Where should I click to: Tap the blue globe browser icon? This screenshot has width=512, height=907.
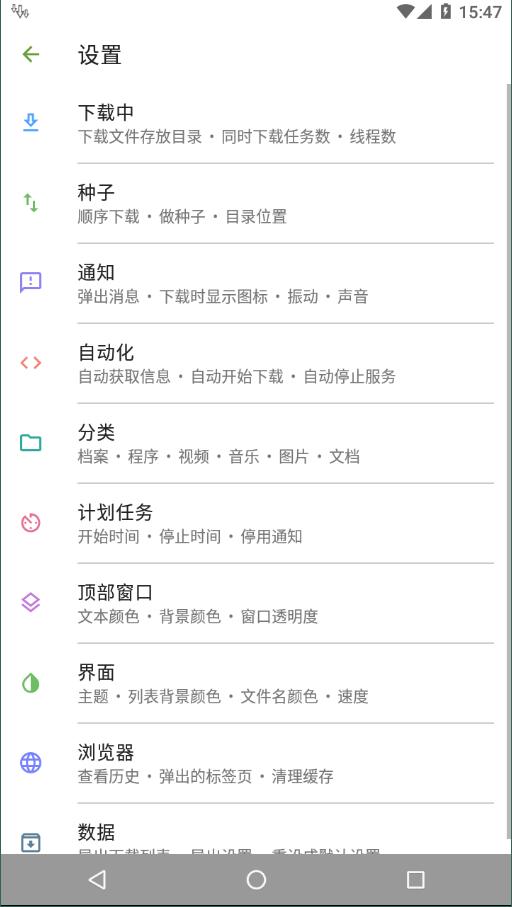point(31,763)
